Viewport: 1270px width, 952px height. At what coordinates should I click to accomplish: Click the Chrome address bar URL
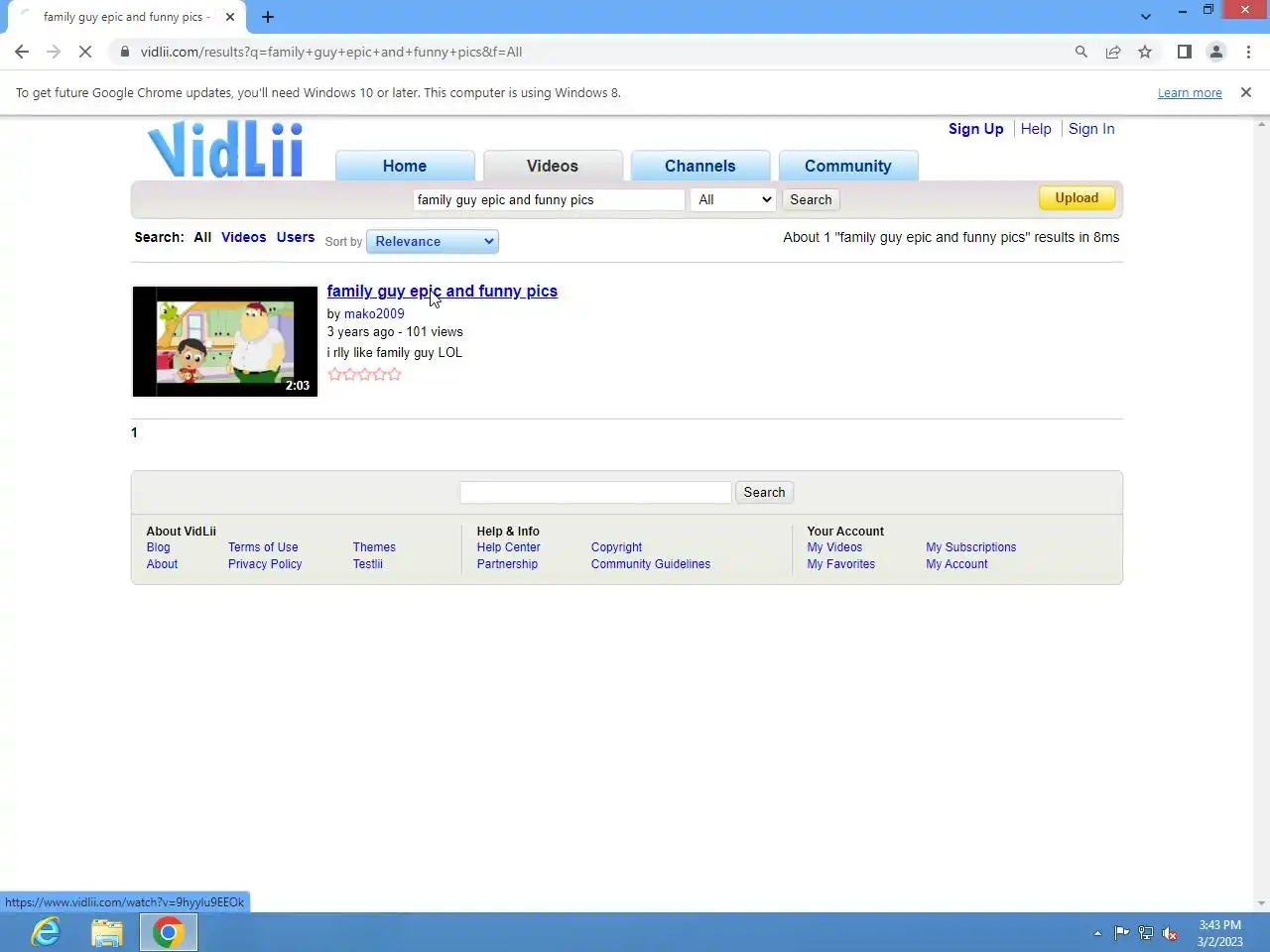pos(331,52)
